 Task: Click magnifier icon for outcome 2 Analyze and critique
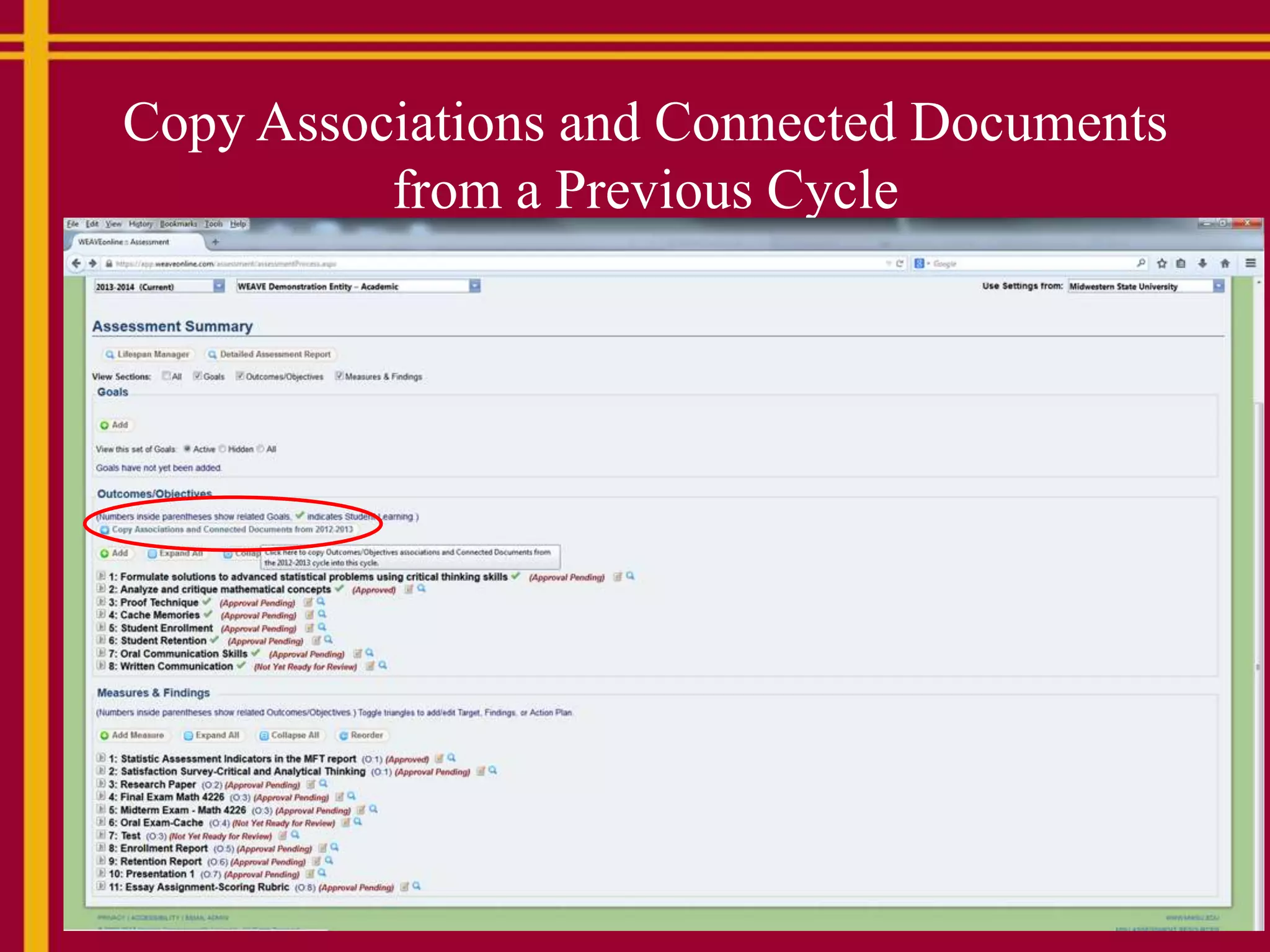pyautogui.click(x=422, y=589)
